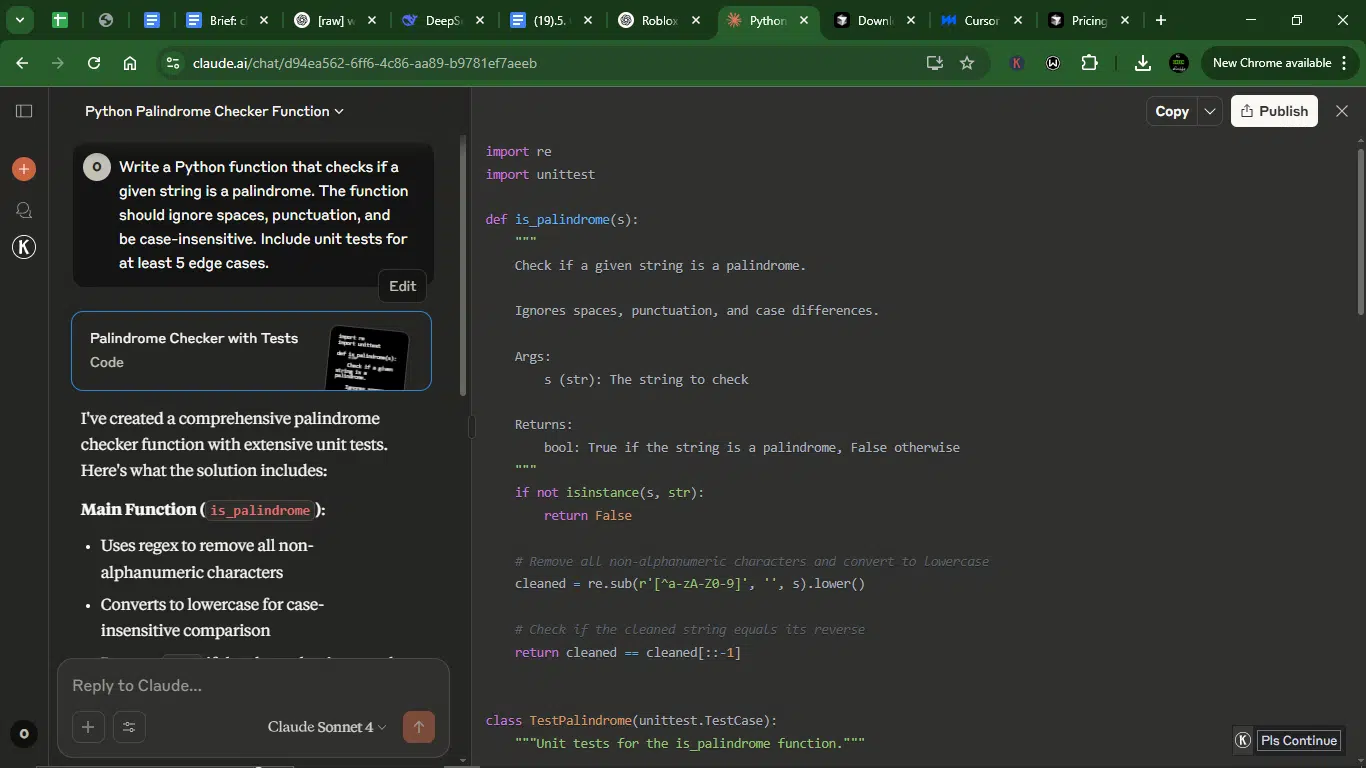The width and height of the screenshot is (1366, 768).
Task: Click the 'return cleaned == cleaned[::-1]' line
Action: (x=628, y=652)
